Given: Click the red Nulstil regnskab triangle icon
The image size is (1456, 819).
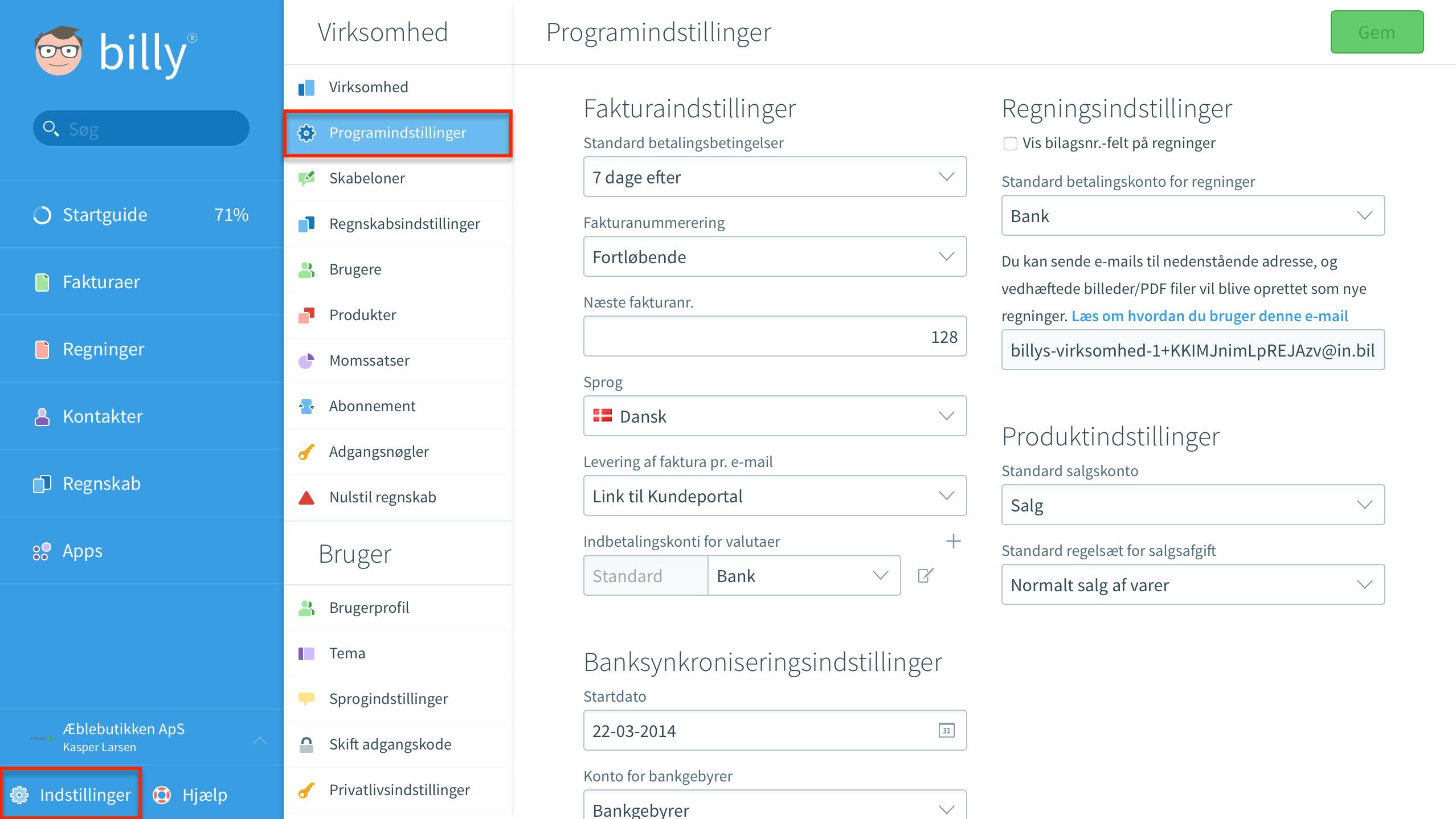Looking at the screenshot, I should pos(306,497).
